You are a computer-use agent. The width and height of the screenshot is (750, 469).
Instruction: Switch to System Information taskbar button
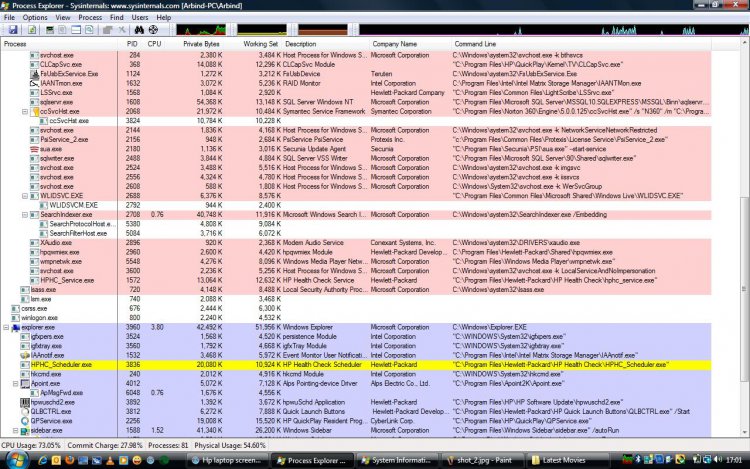click(397, 460)
